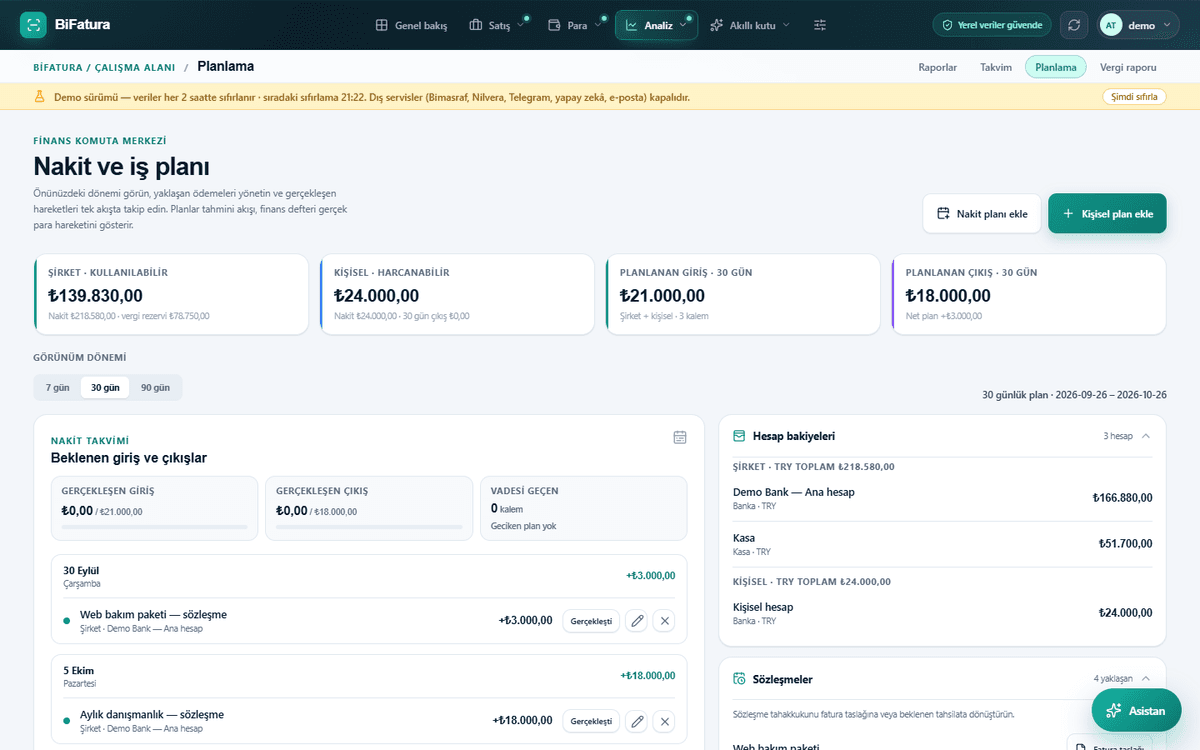Click the refresh sync icon button
1200x750 pixels.
click(x=1074, y=25)
